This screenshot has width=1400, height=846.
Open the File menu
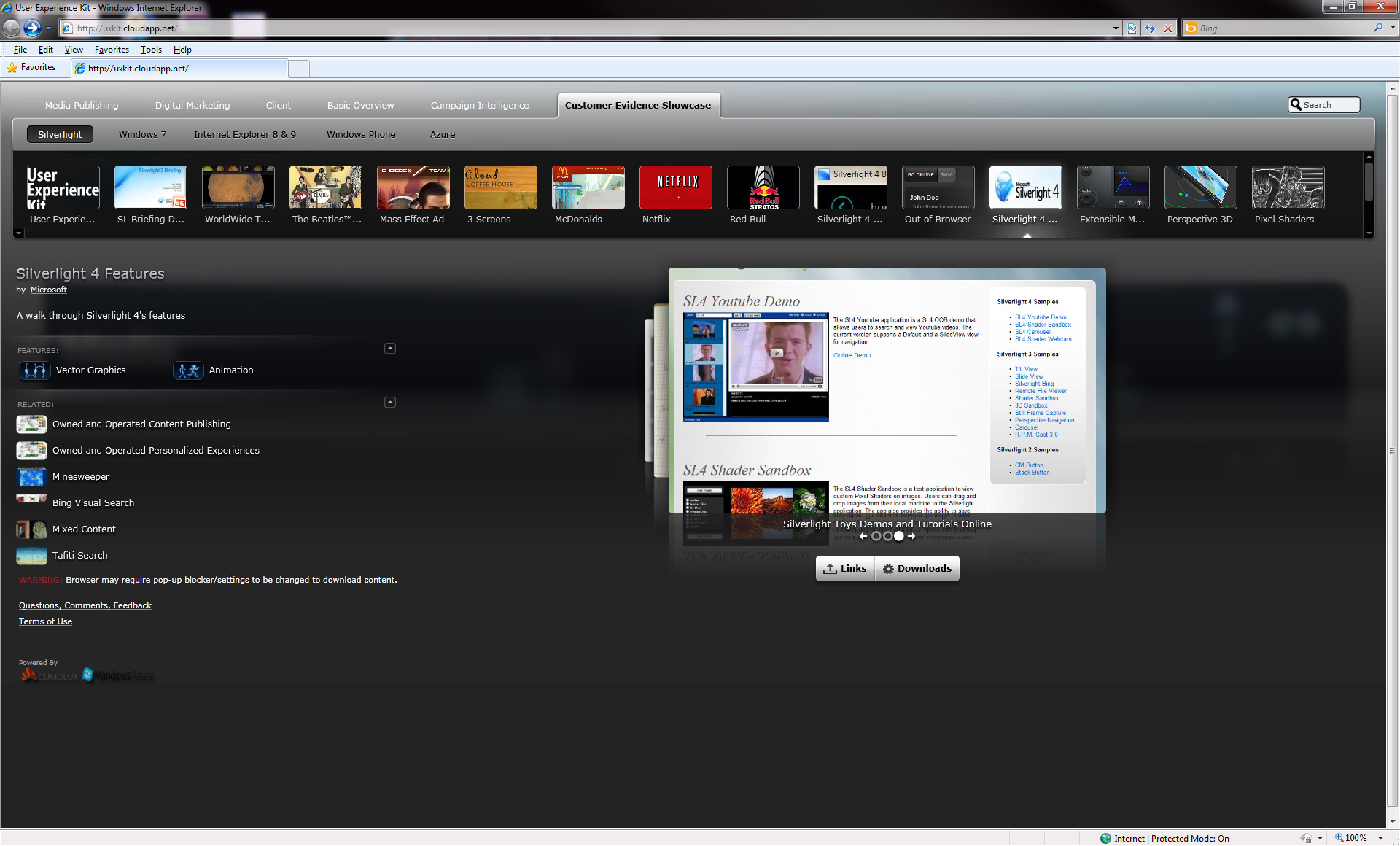(20, 50)
